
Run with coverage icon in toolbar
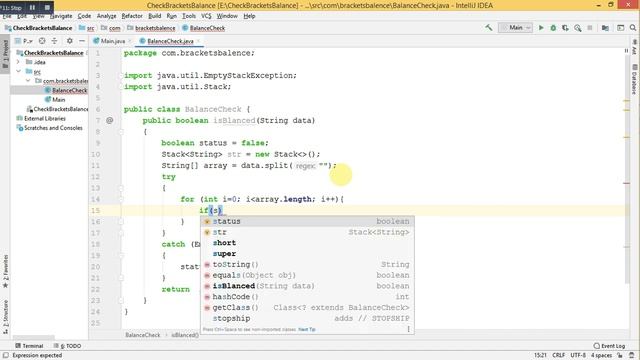click(x=565, y=28)
